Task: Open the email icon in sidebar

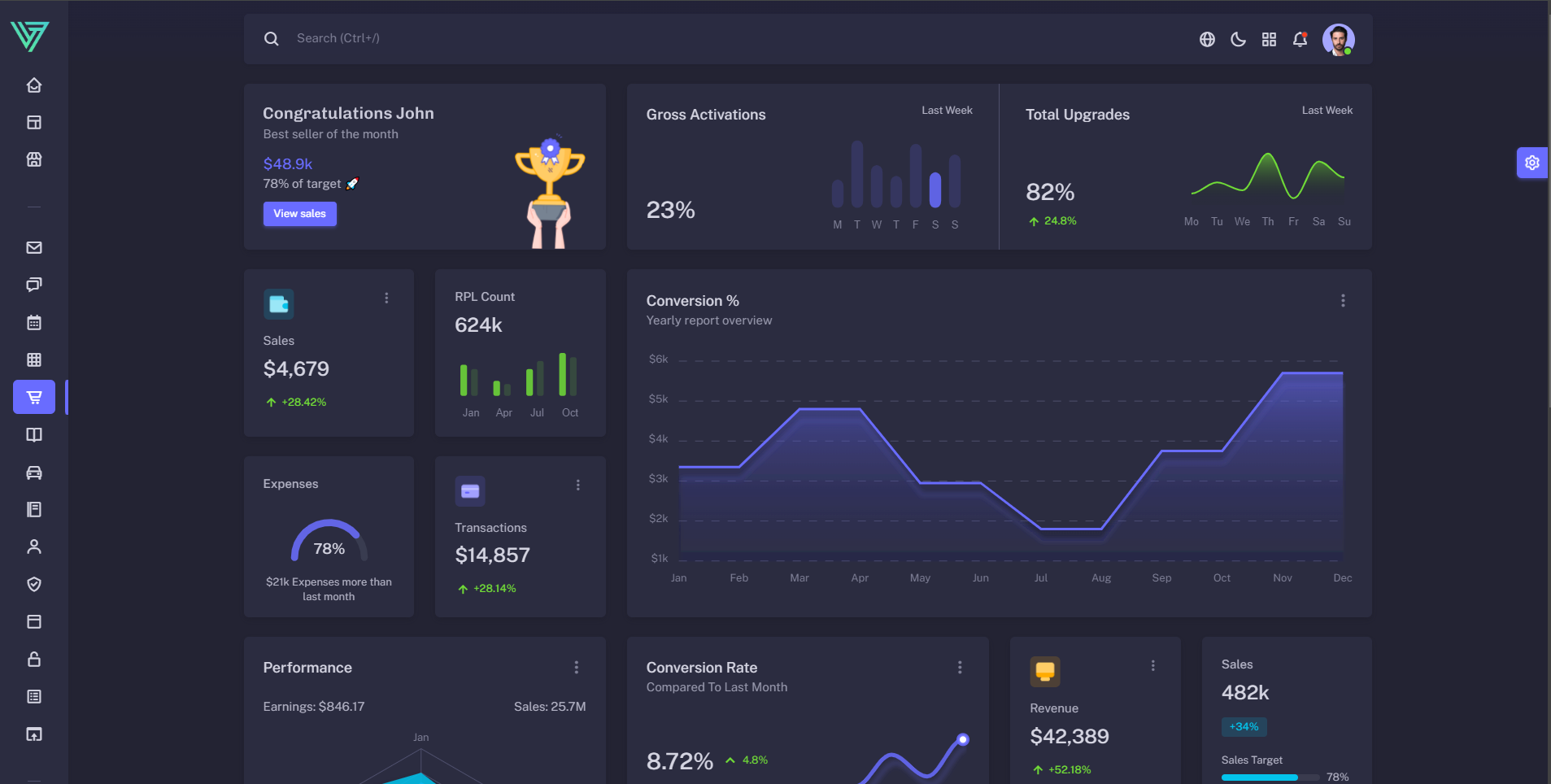Action: pyautogui.click(x=34, y=248)
